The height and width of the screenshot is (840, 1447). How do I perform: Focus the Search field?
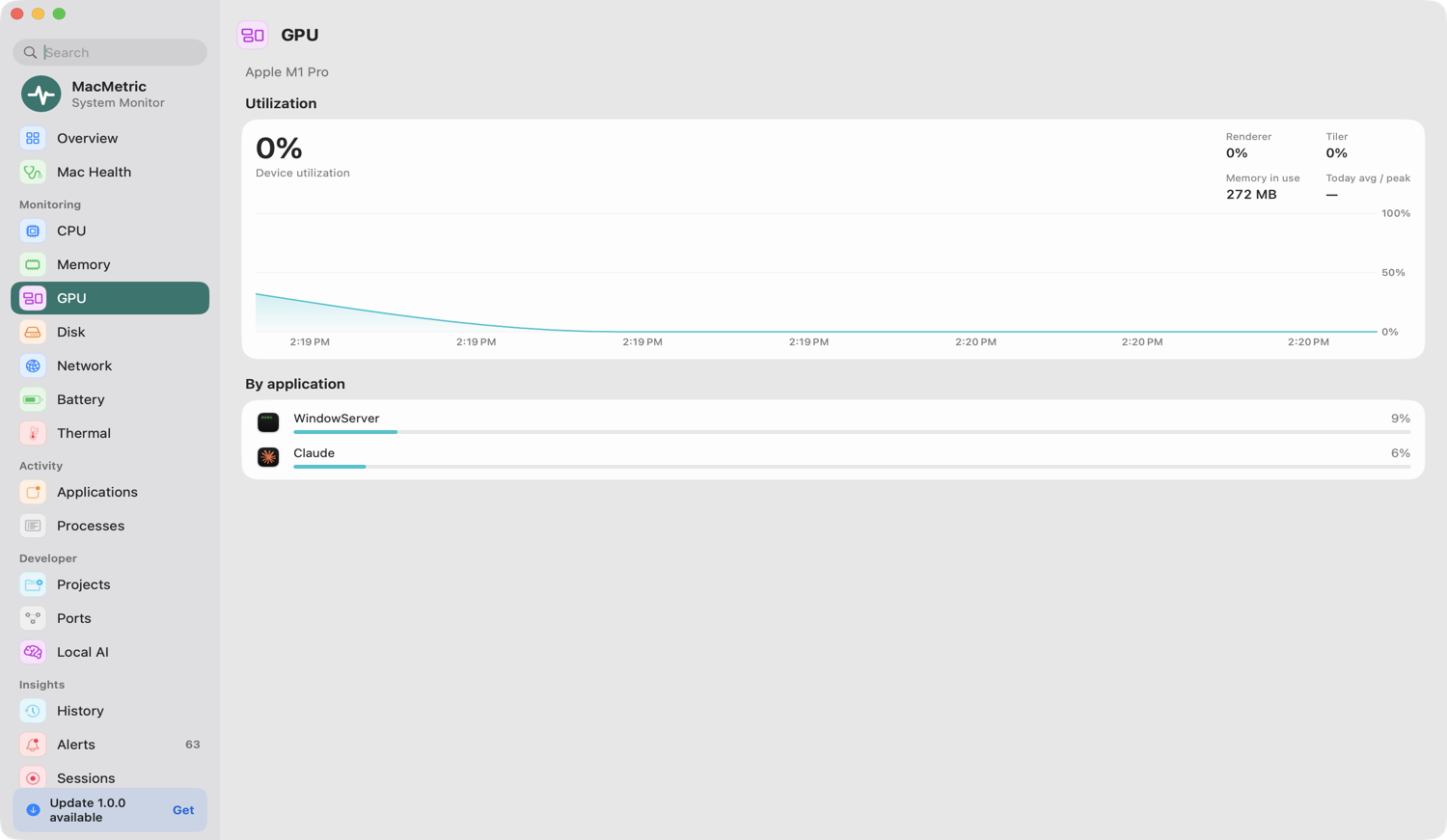tap(110, 52)
